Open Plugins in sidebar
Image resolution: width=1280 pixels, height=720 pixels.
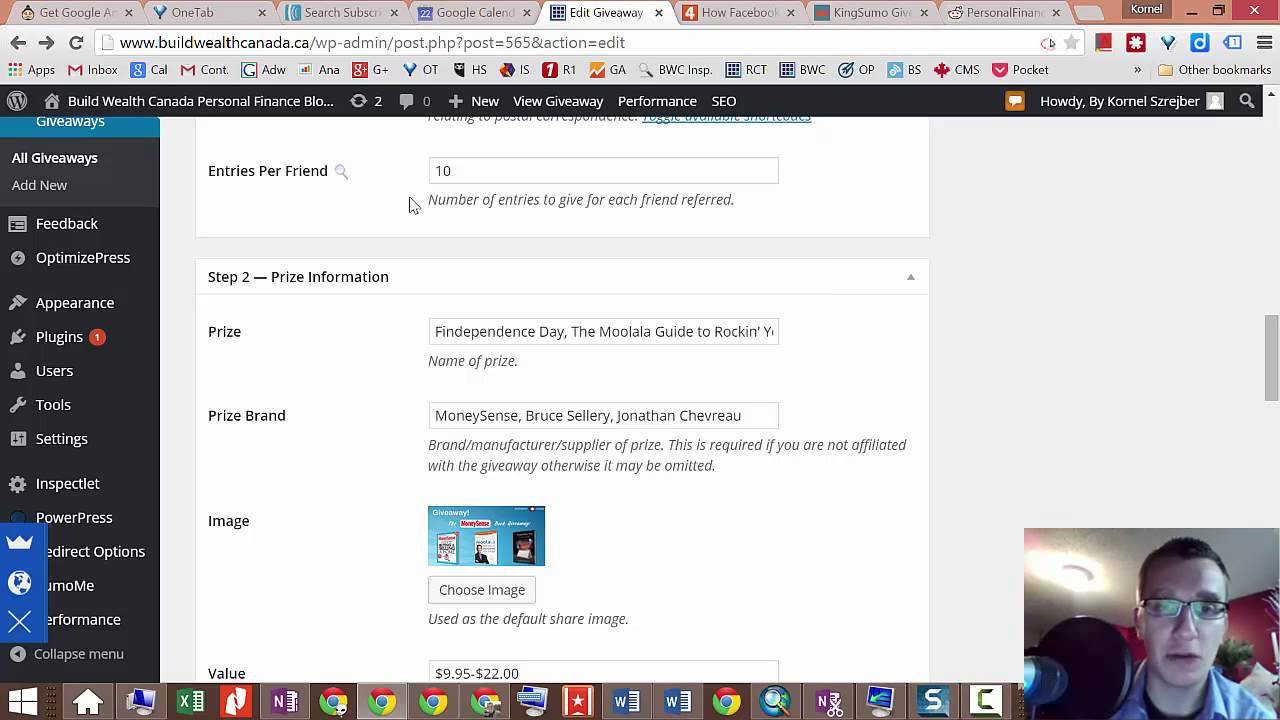pos(59,337)
